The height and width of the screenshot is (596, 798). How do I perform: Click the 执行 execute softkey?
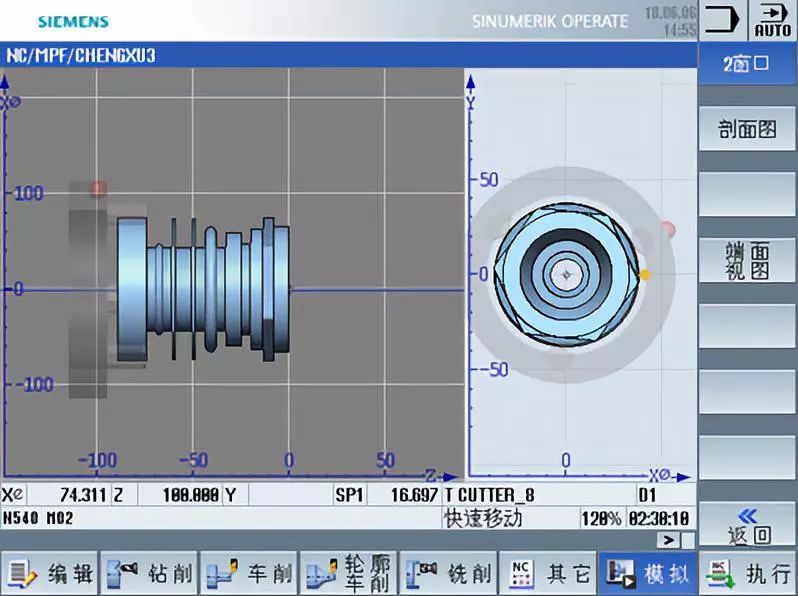click(x=748, y=573)
